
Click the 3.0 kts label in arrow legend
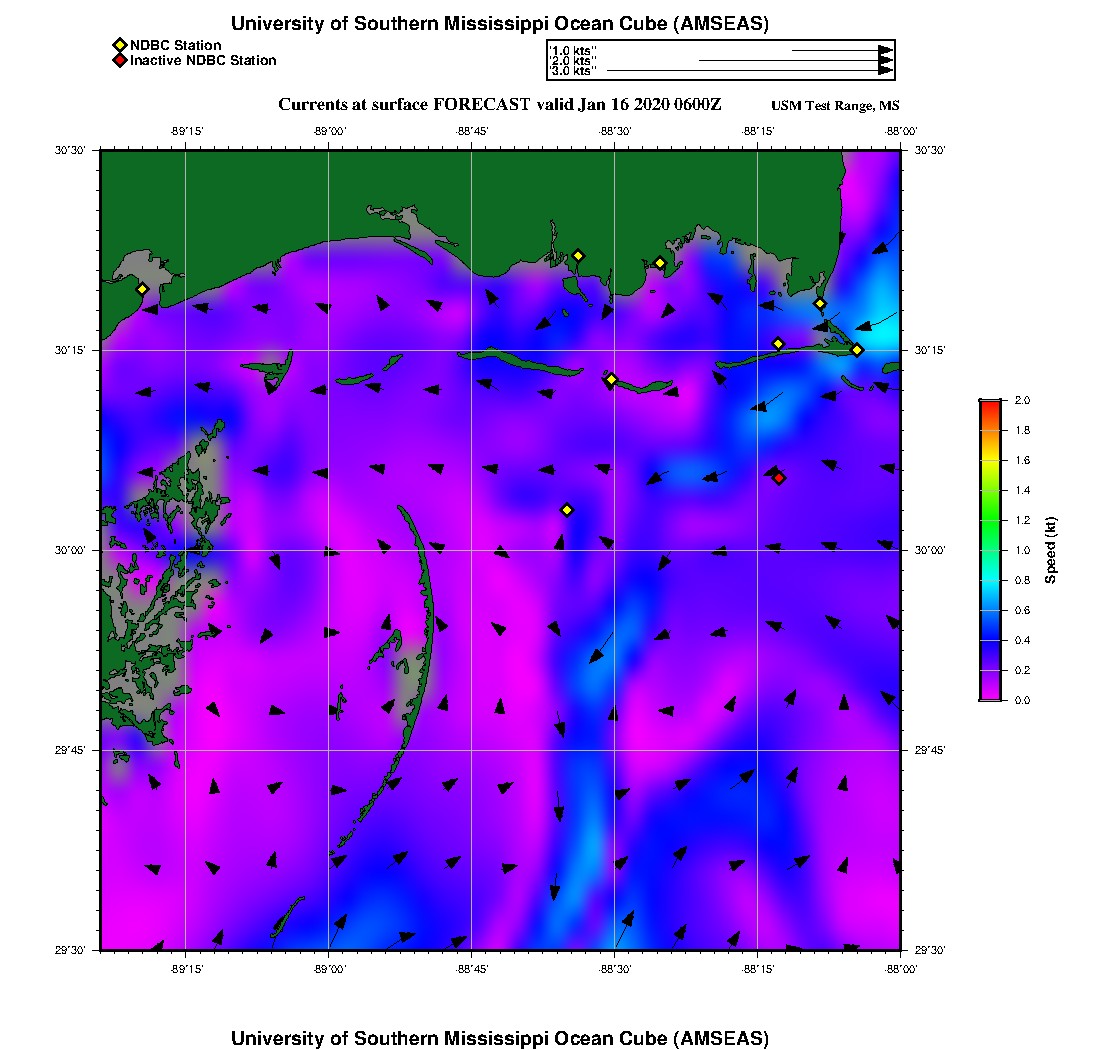coord(573,71)
